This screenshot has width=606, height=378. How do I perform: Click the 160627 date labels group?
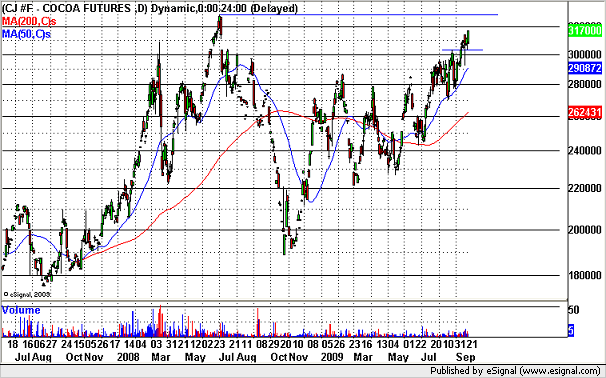(x=39, y=344)
